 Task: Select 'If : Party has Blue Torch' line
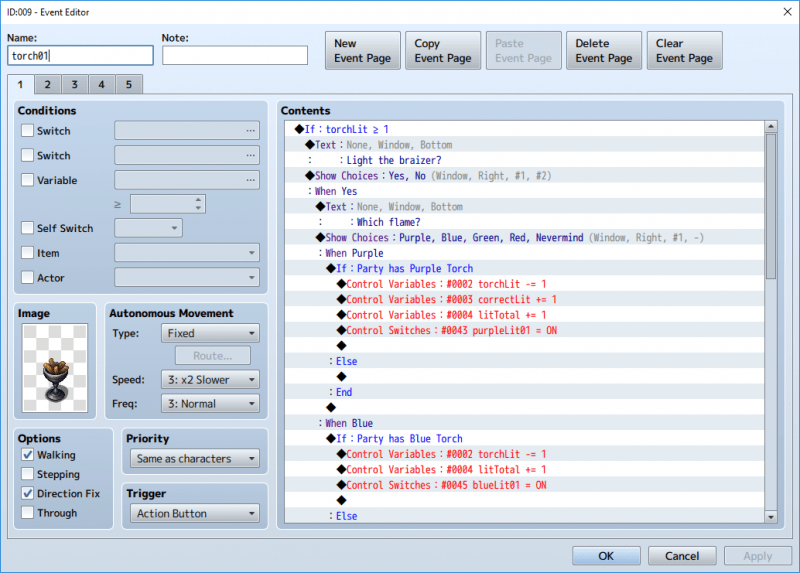(524, 438)
